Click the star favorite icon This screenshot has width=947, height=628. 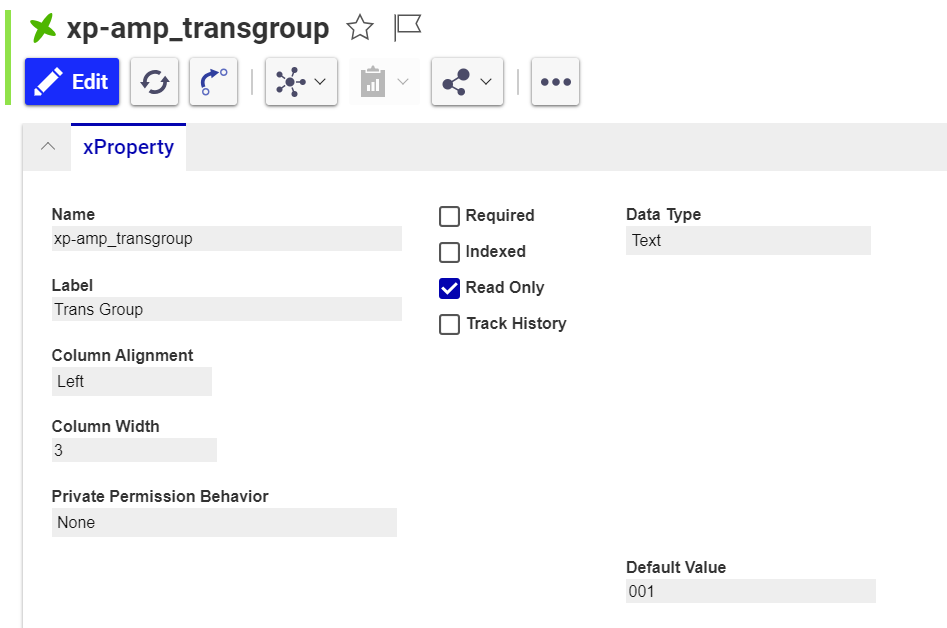coord(359,28)
